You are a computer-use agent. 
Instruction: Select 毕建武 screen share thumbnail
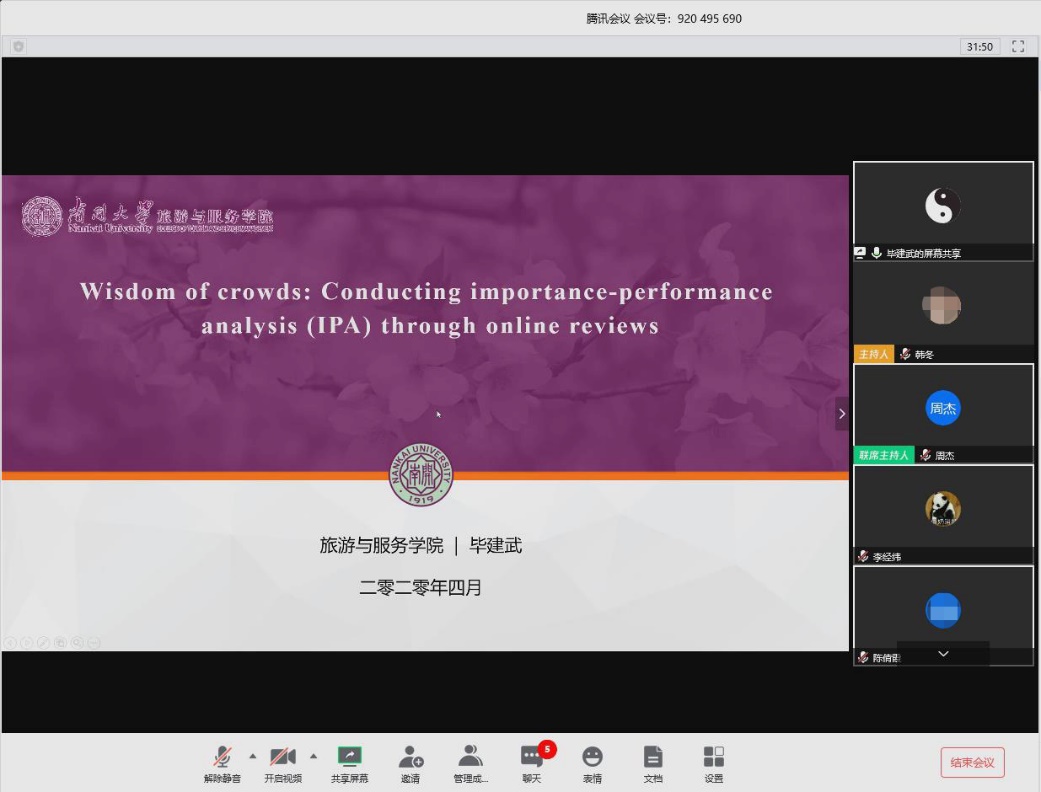pyautogui.click(x=942, y=206)
